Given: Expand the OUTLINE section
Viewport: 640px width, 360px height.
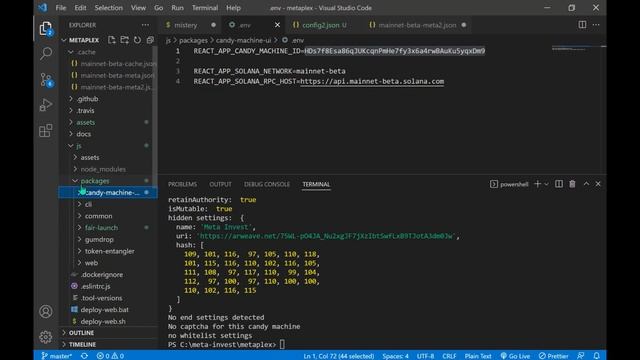Looking at the screenshot, I should click(x=81, y=333).
